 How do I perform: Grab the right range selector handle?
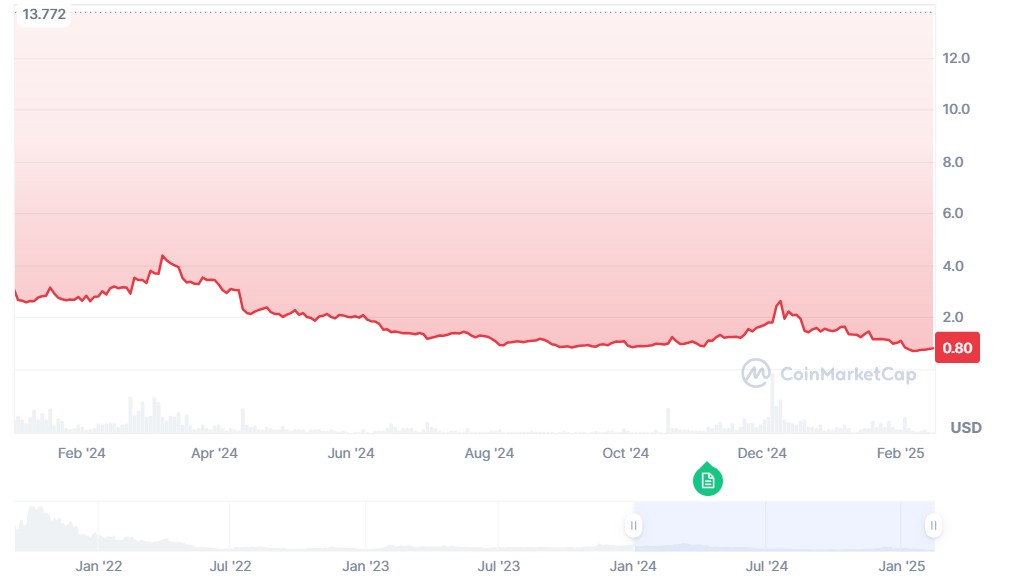[x=933, y=526]
